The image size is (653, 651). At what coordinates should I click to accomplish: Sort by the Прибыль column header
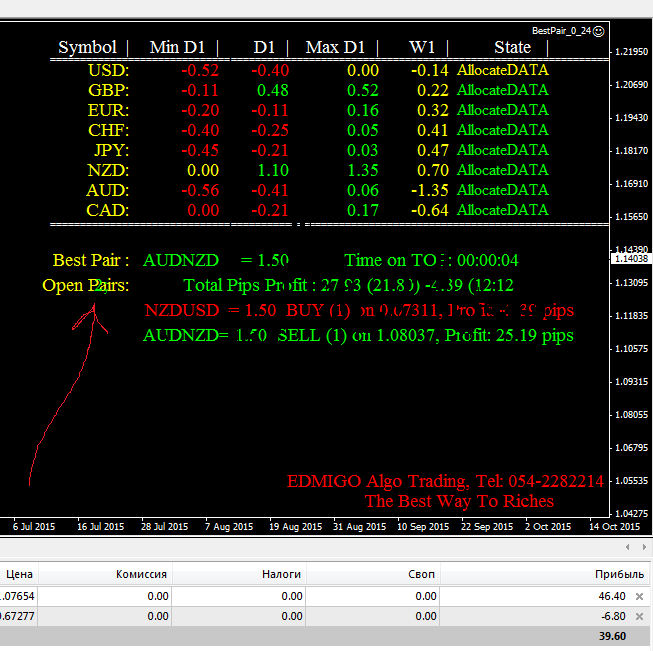(546, 574)
